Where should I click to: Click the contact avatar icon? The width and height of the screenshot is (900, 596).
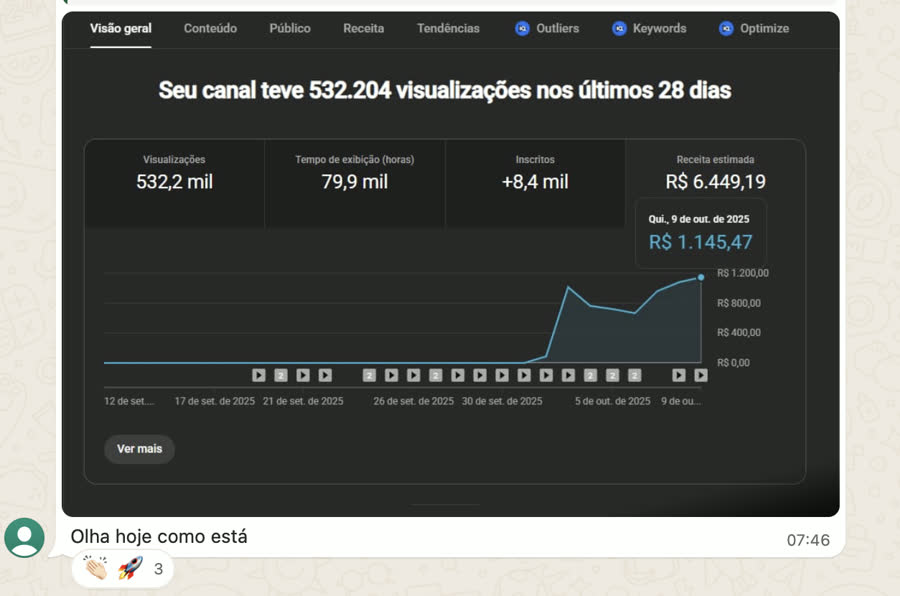pyautogui.click(x=24, y=538)
